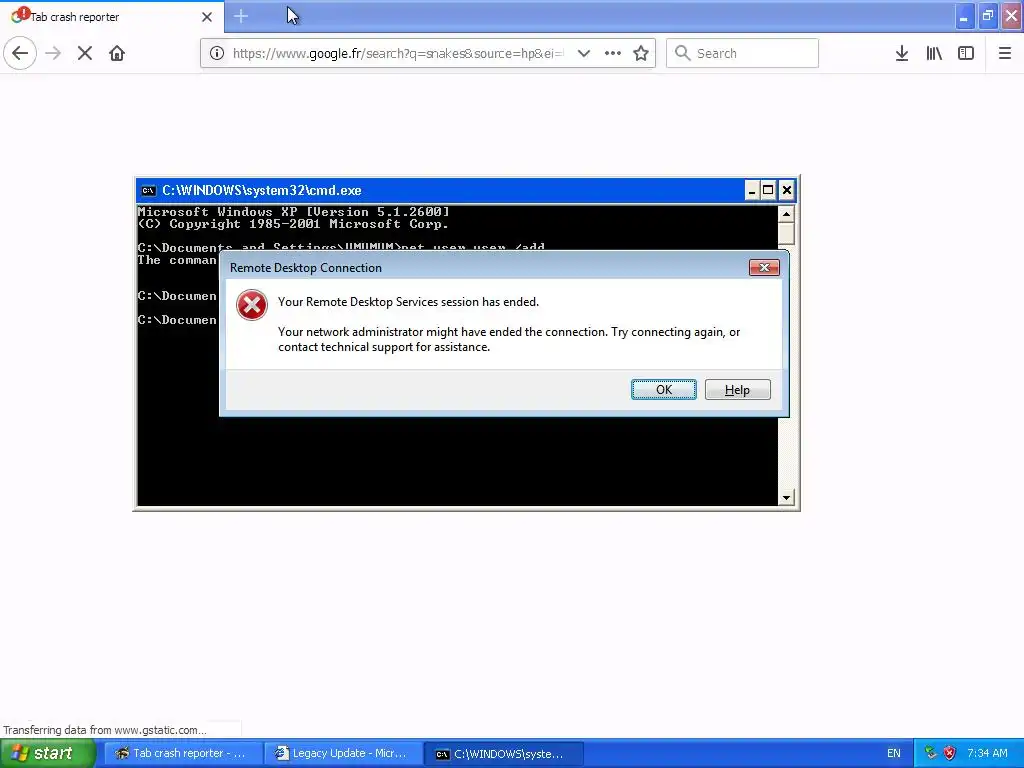Click the 'Transferring data from www.gstatic.com' status
This screenshot has height=768, width=1024.
coord(104,730)
